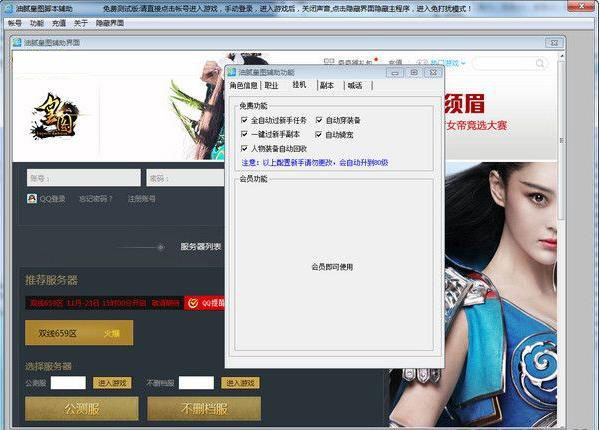The height and width of the screenshot is (430, 599).
Task: Click the 不删档服 server number field
Action: point(196,383)
